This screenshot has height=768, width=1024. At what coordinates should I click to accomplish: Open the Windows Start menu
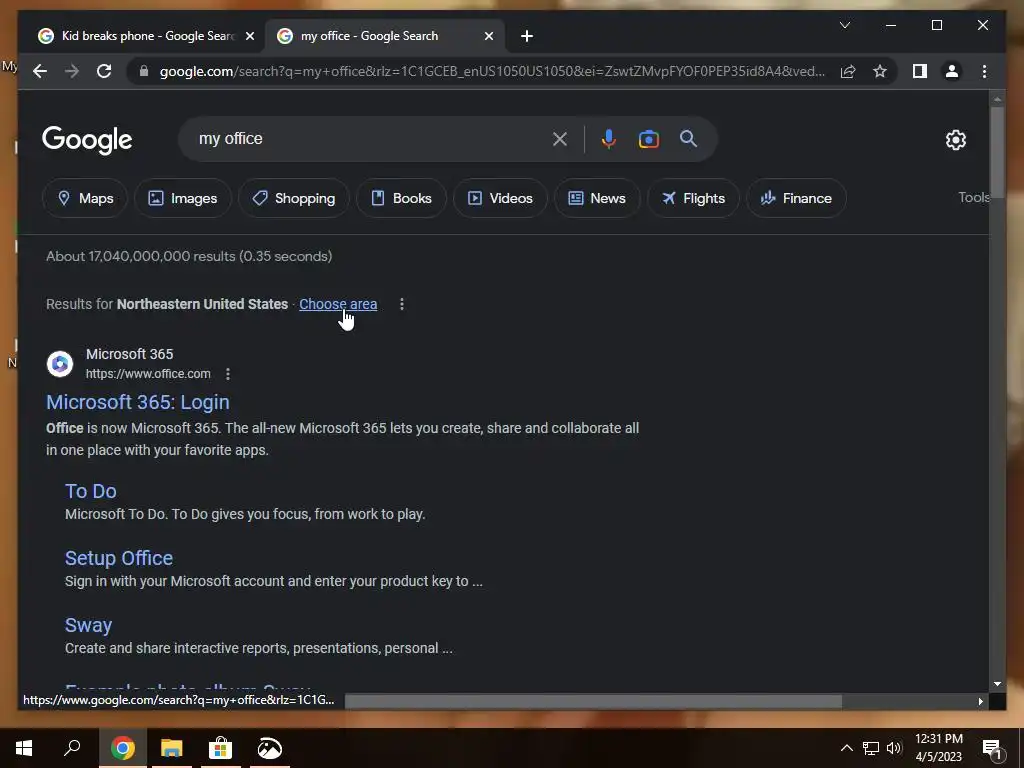pos(24,748)
